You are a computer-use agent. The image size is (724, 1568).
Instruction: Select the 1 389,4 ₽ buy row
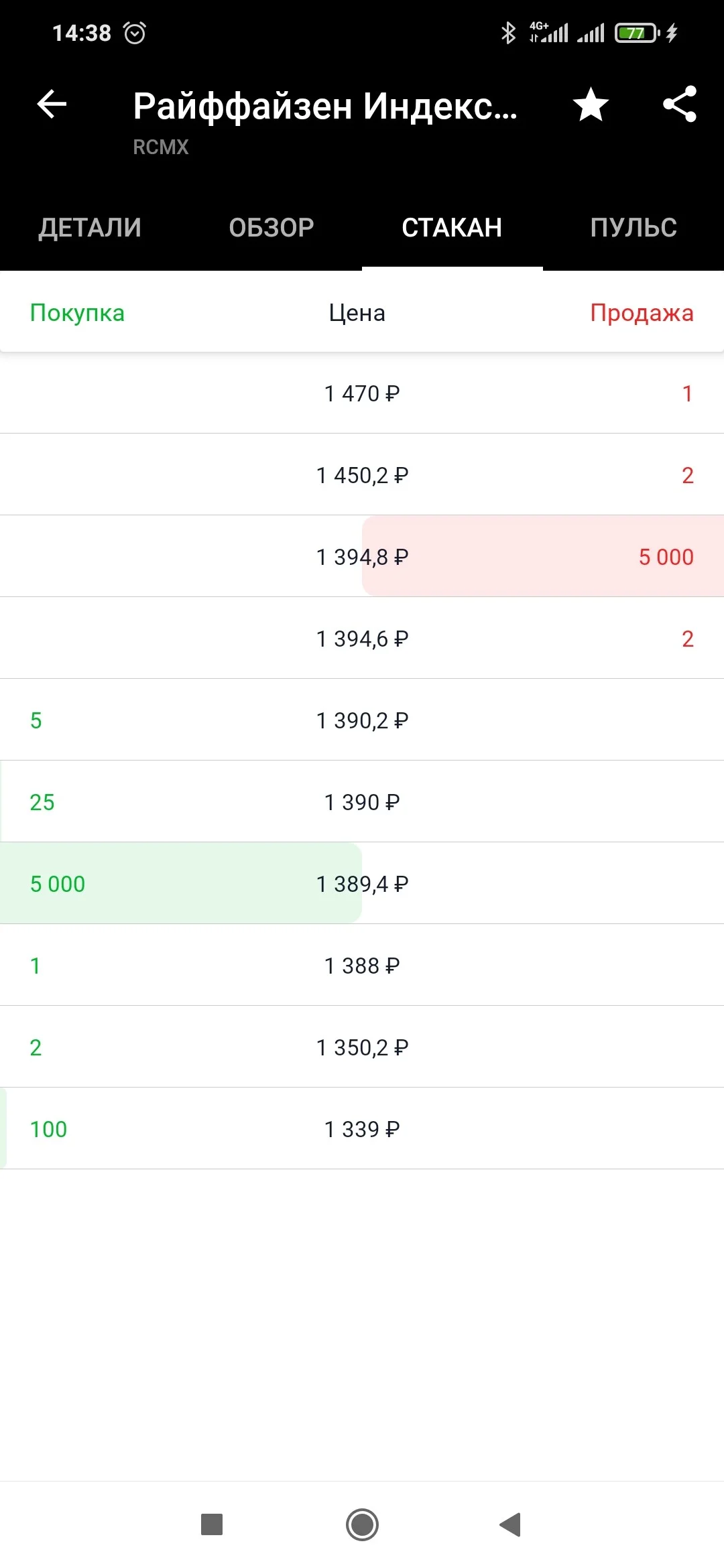tap(362, 883)
